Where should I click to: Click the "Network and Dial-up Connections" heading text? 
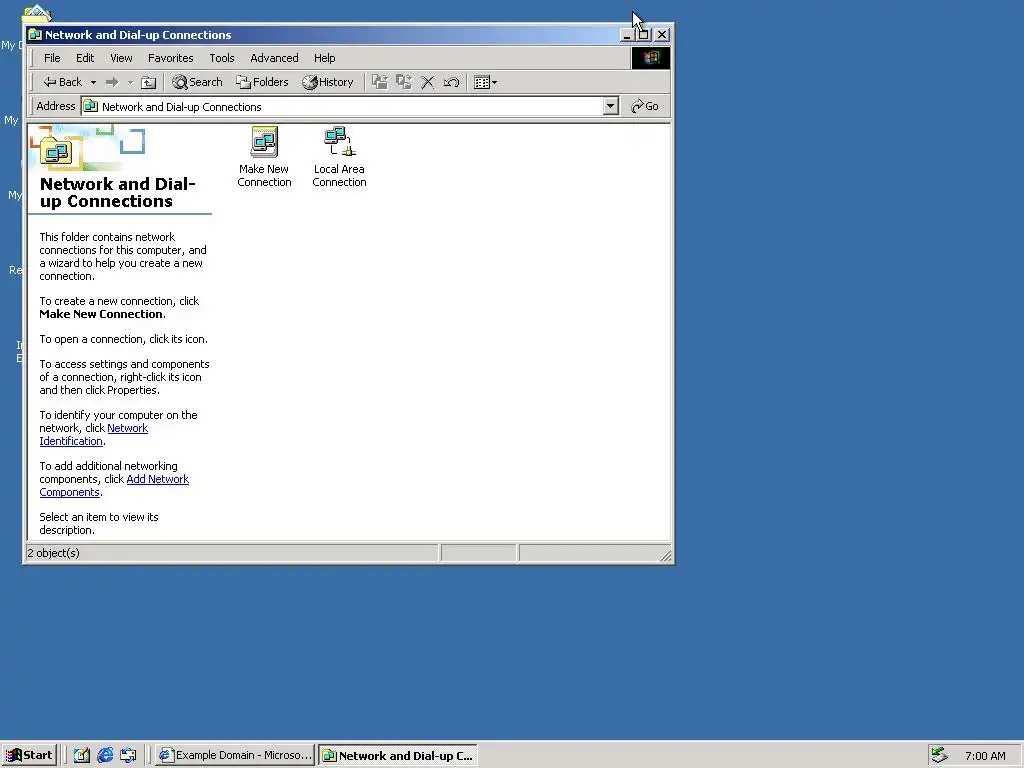[118, 193]
